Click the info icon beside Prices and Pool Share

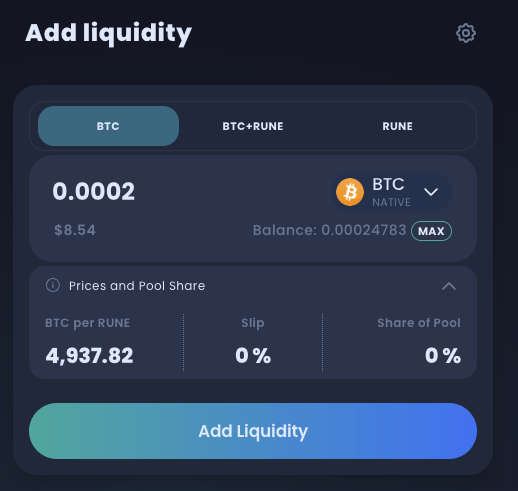53,285
